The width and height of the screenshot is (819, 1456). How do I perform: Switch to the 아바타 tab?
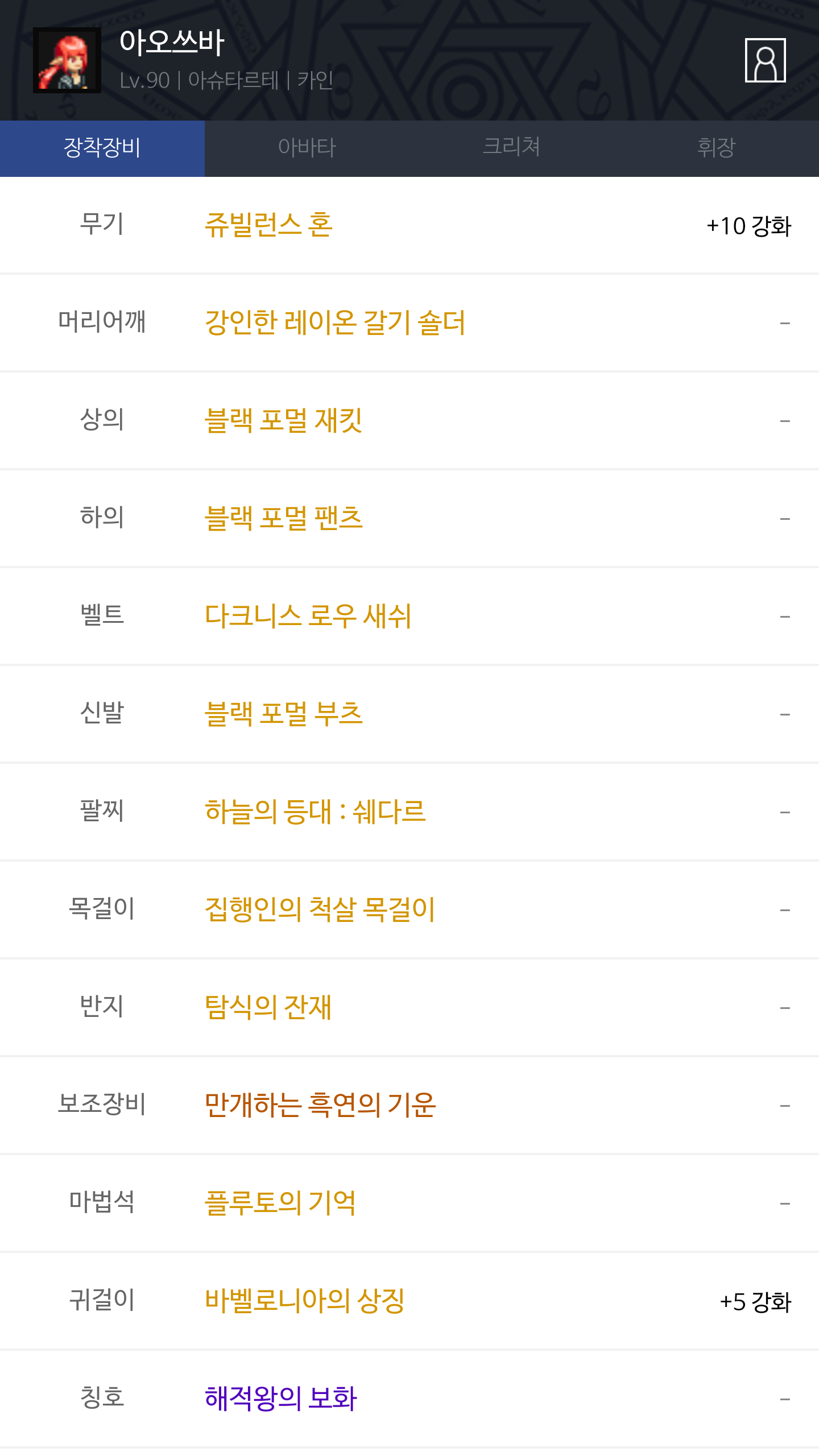[x=307, y=148]
